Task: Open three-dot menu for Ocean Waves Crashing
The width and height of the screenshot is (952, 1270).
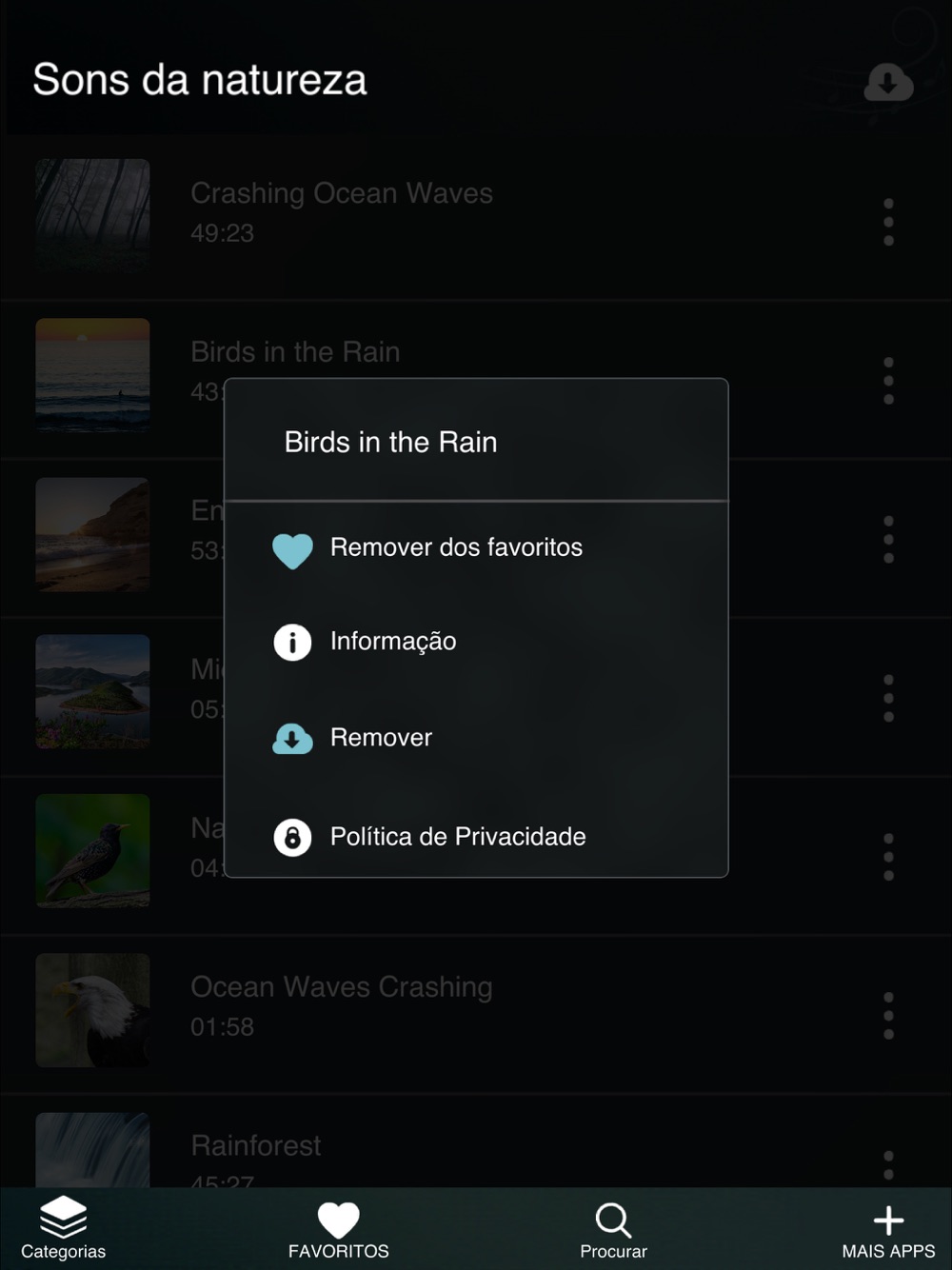Action: 888,1016
